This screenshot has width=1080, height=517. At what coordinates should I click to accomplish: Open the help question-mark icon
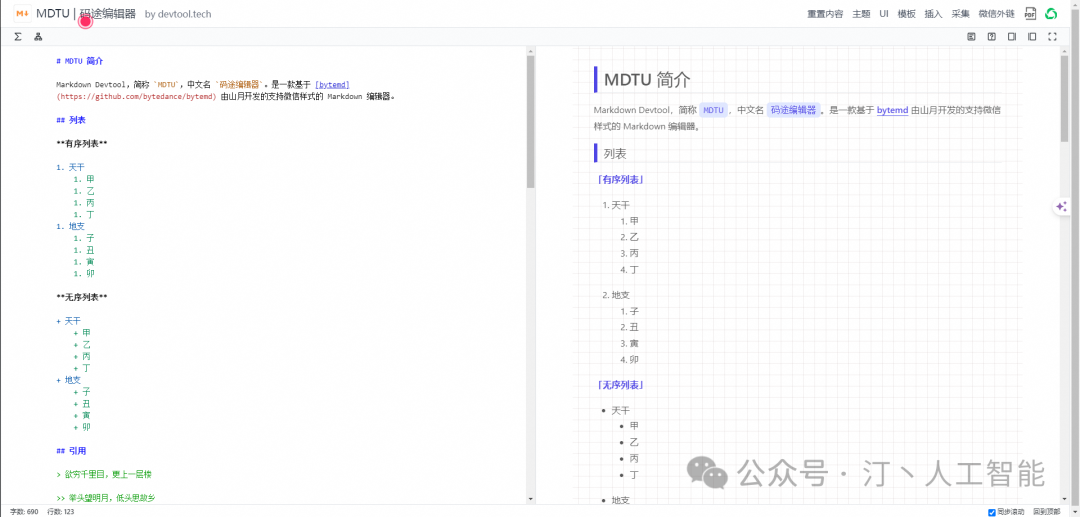(x=991, y=36)
